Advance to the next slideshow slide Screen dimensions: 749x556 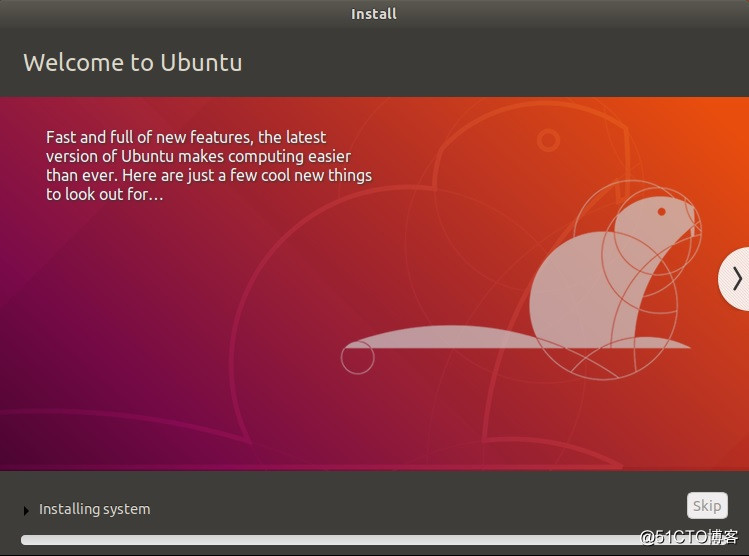point(735,279)
